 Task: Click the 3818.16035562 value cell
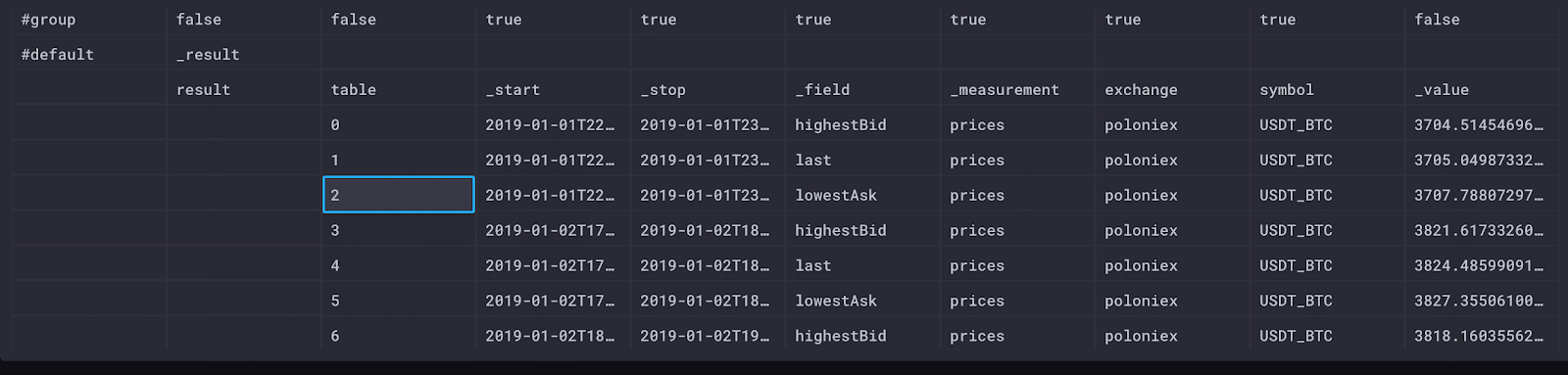[x=1482, y=336]
